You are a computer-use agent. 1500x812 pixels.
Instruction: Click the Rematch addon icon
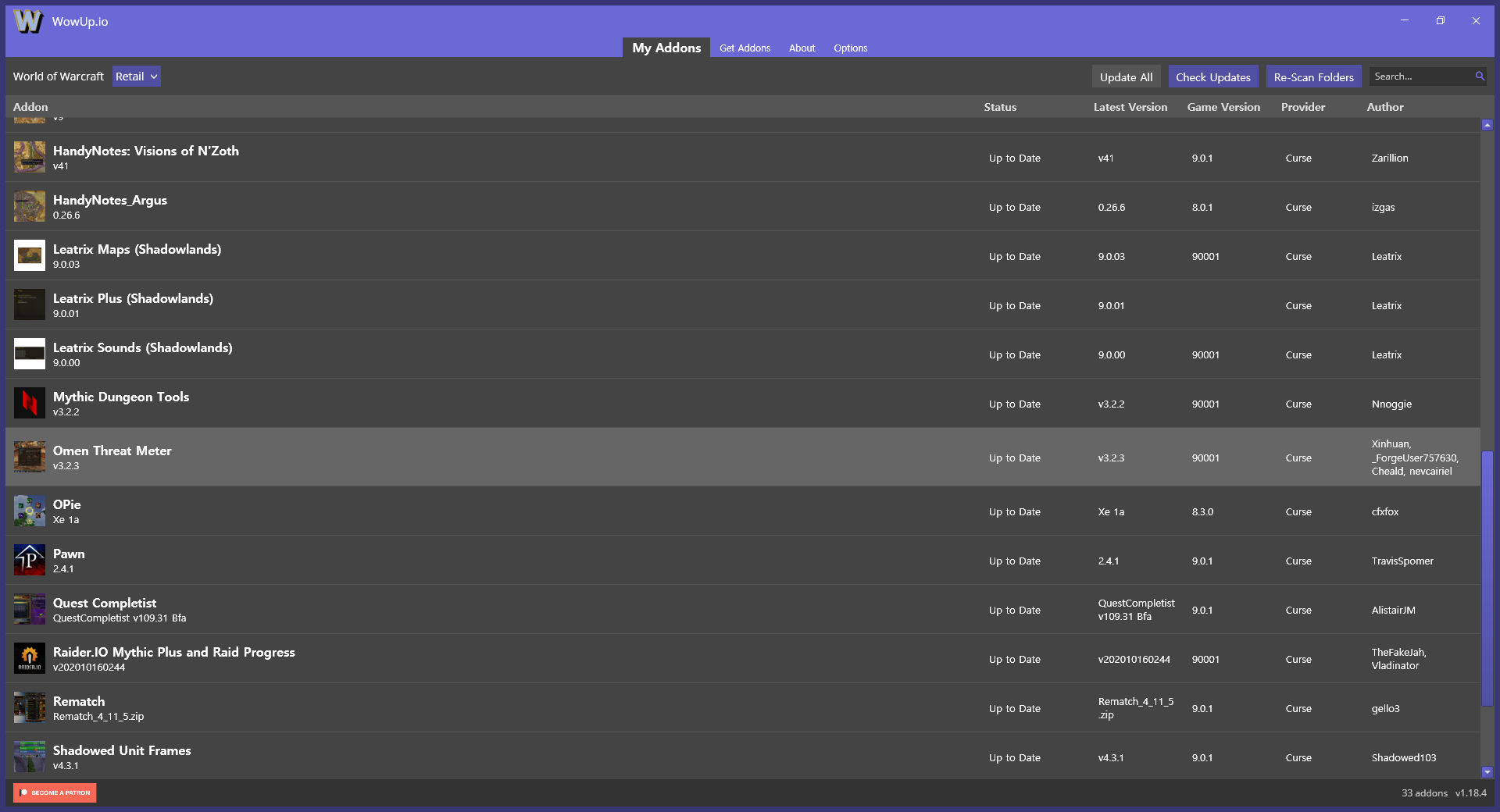(x=30, y=707)
